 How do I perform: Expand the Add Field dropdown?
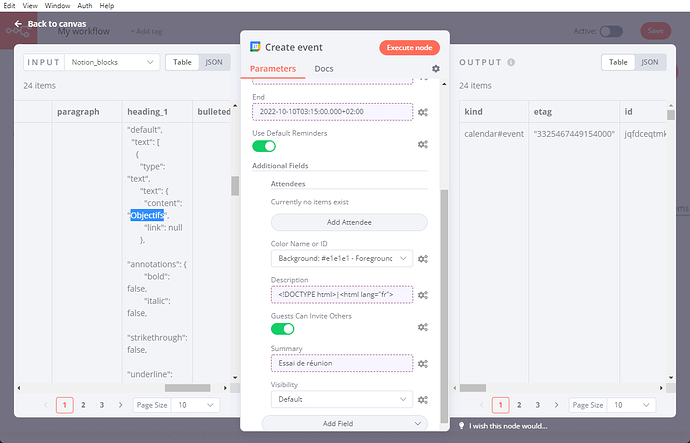[345, 423]
